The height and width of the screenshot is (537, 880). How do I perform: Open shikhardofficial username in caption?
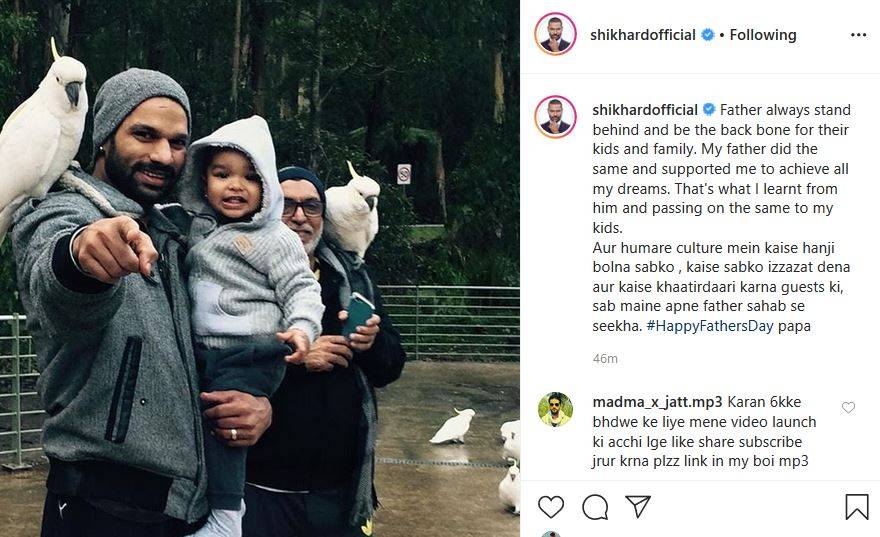click(x=645, y=110)
